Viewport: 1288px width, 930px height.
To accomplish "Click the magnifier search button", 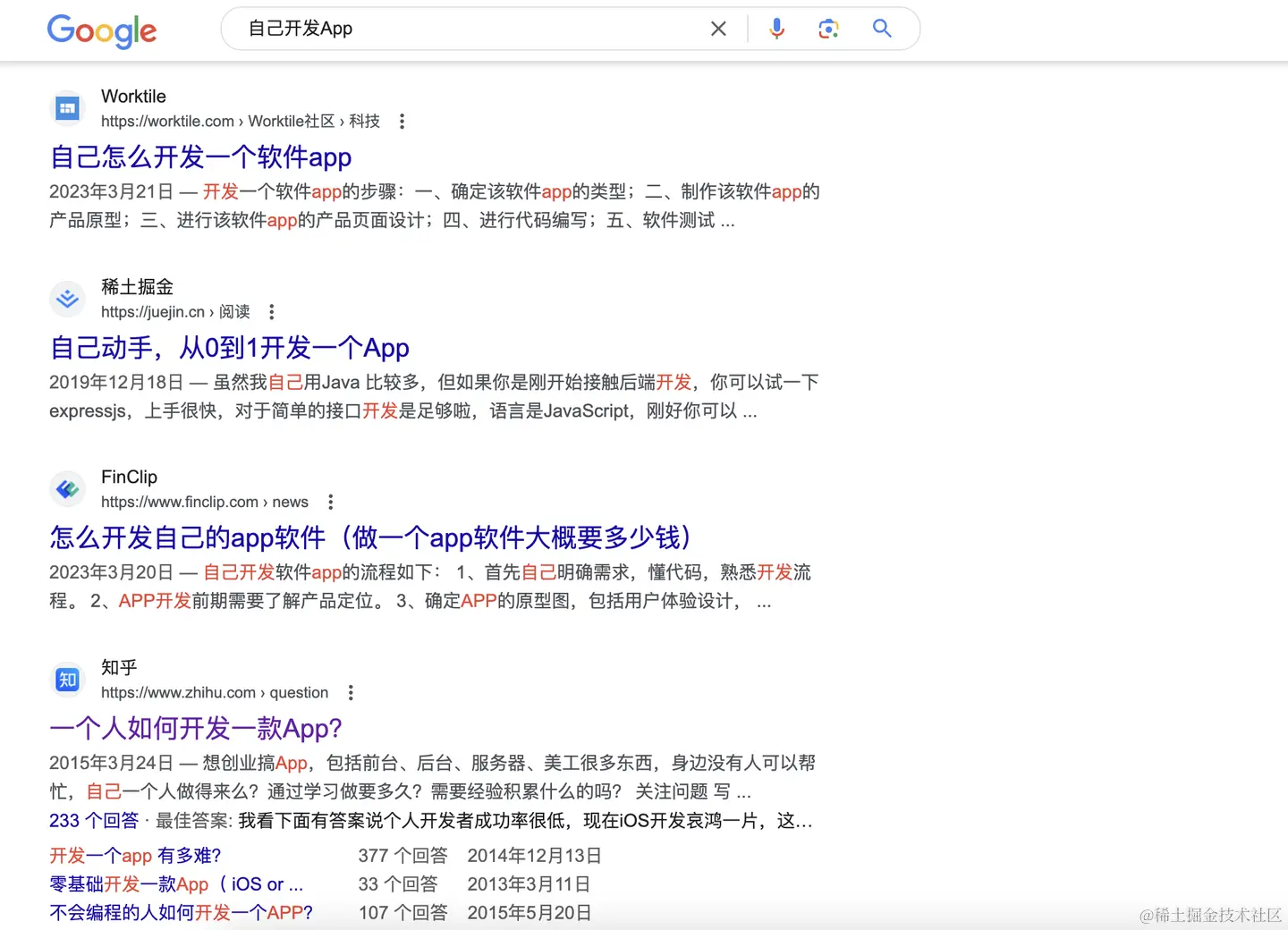I will (x=882, y=29).
